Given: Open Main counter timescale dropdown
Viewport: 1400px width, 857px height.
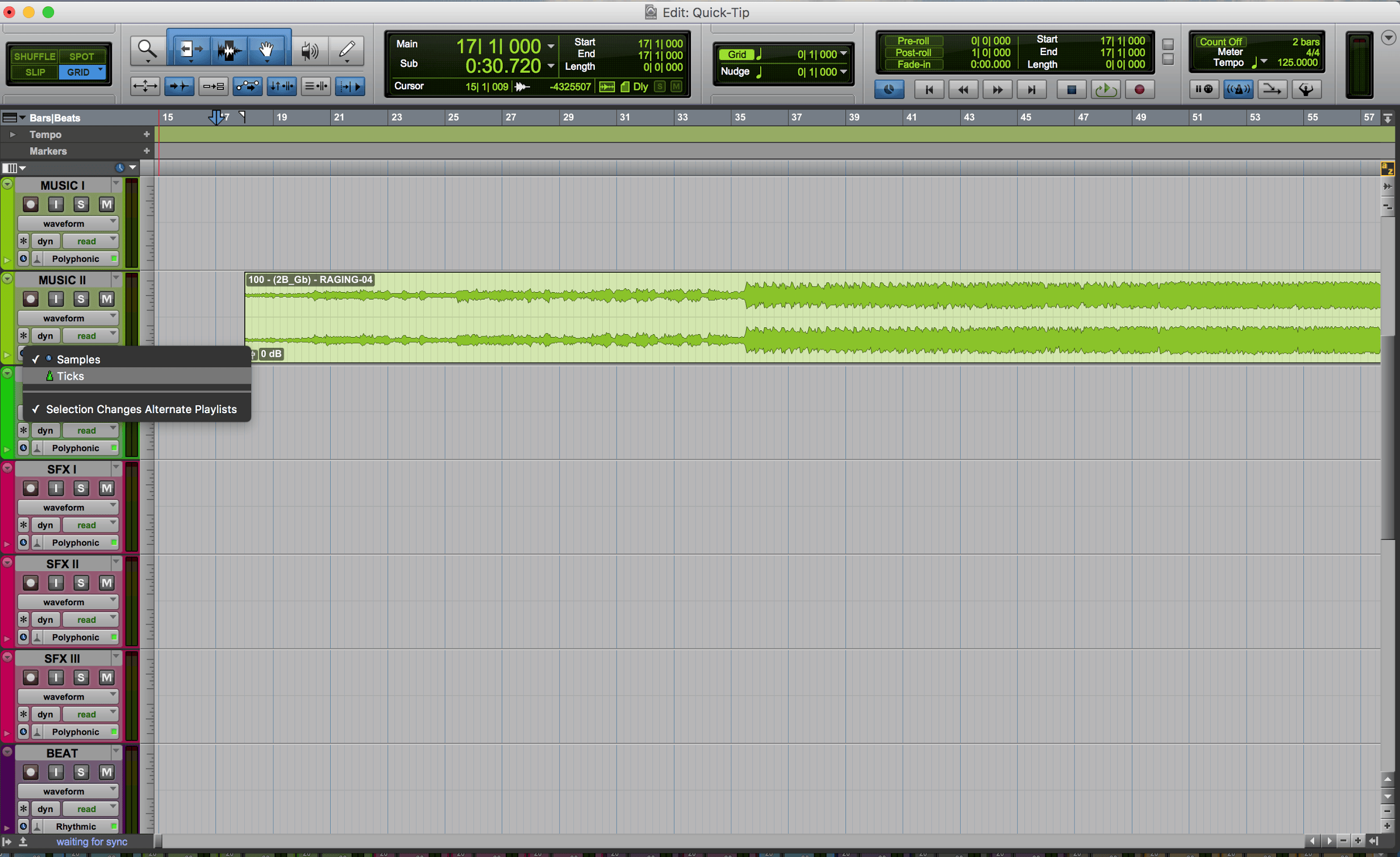Looking at the screenshot, I should coord(551,46).
